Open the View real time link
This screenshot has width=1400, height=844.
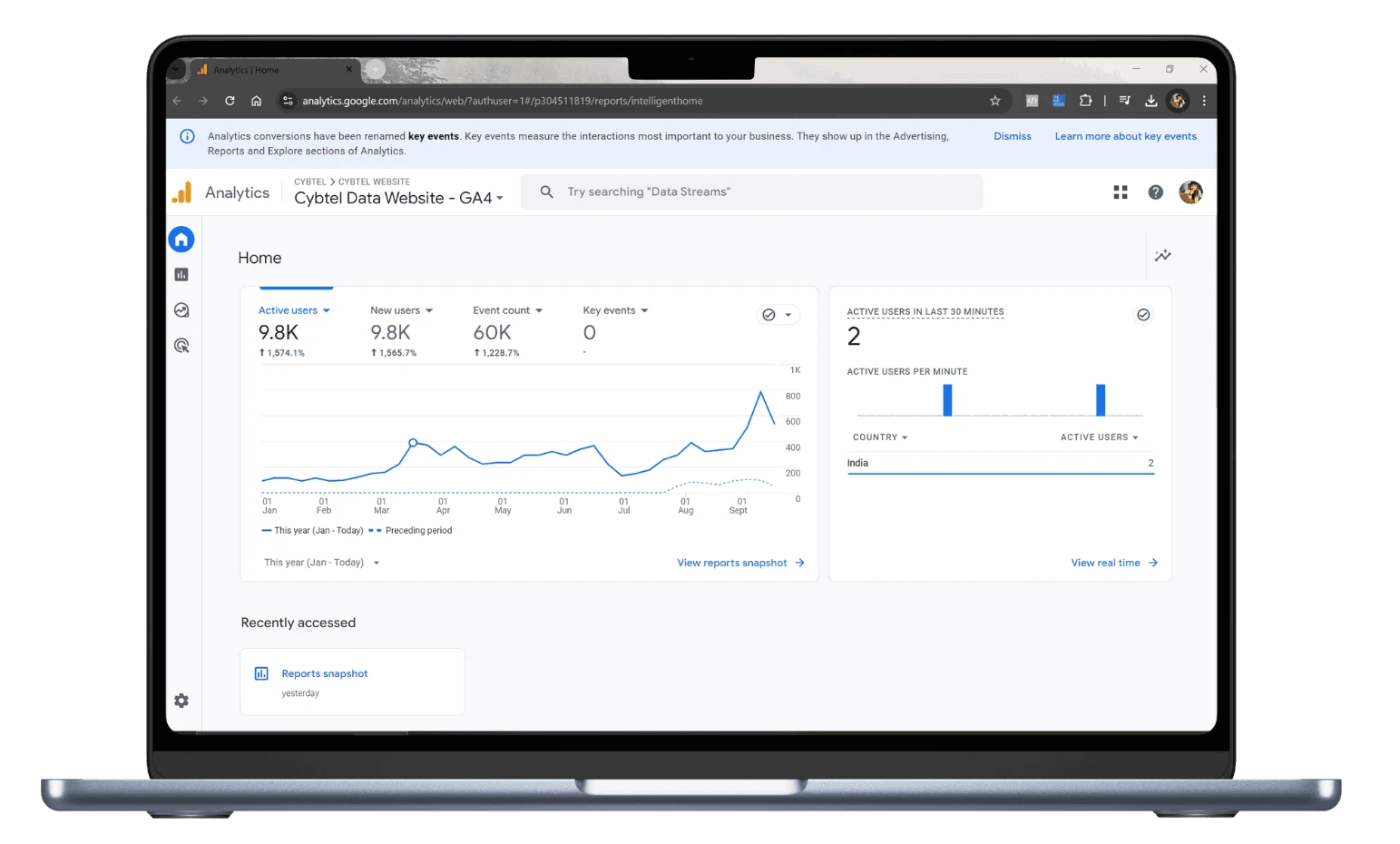click(1114, 563)
